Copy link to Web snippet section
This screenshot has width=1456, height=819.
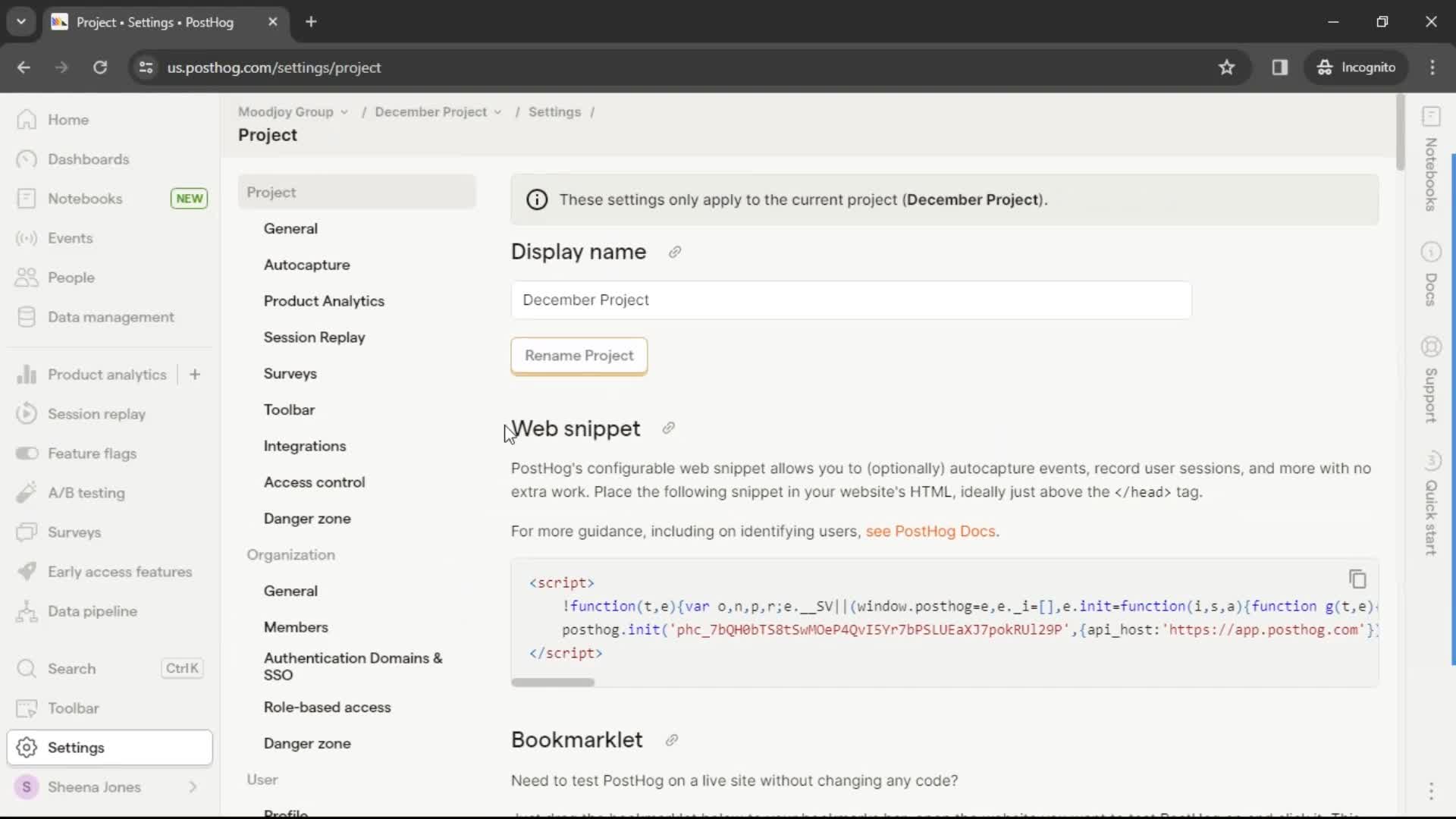[x=668, y=428]
